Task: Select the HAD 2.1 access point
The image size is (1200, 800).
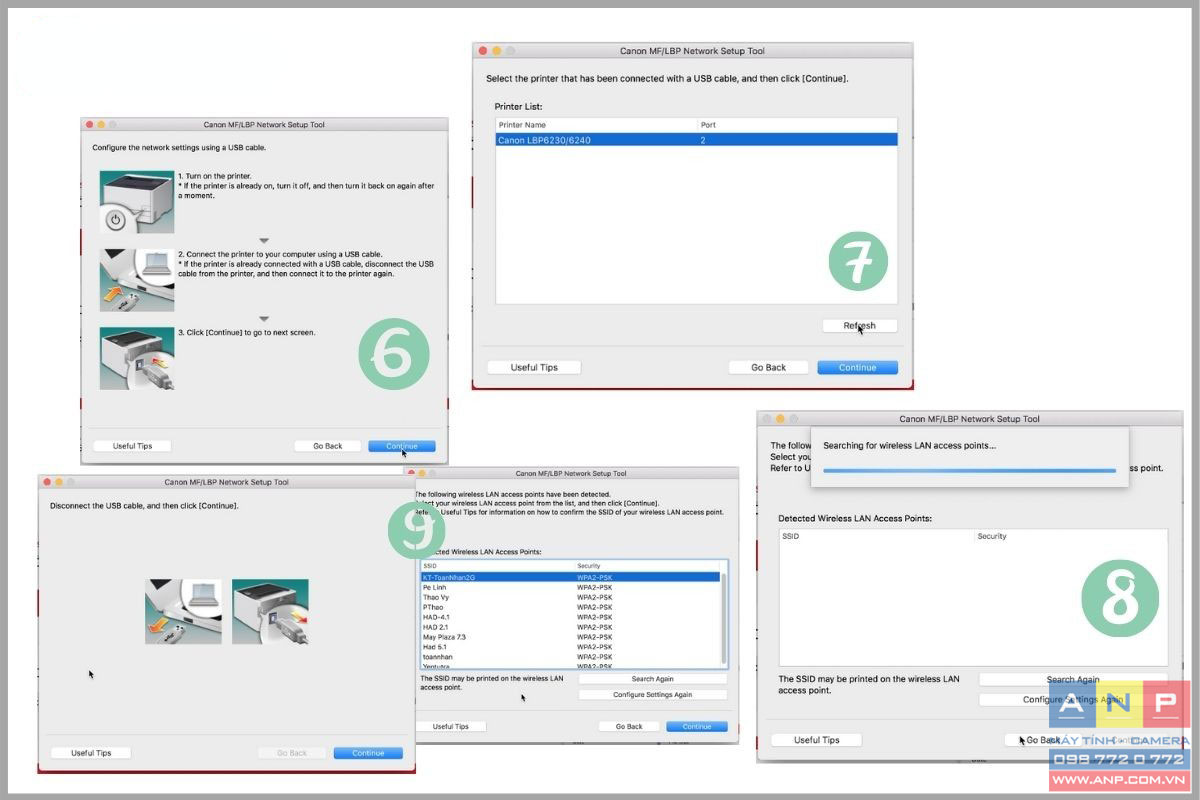Action: click(570, 627)
